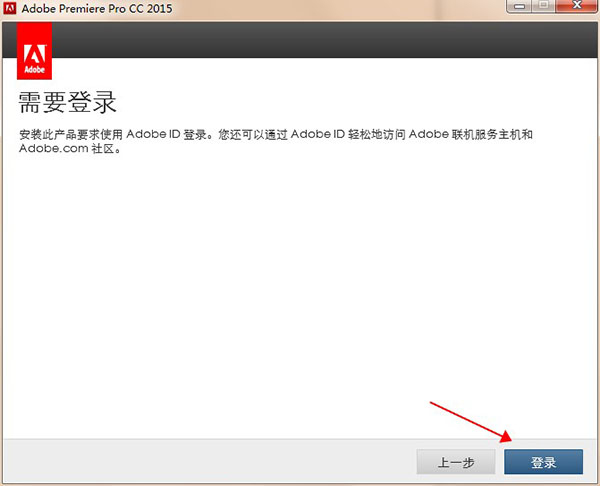Click the Adobe wordmark beneath the logo

pos(35,71)
